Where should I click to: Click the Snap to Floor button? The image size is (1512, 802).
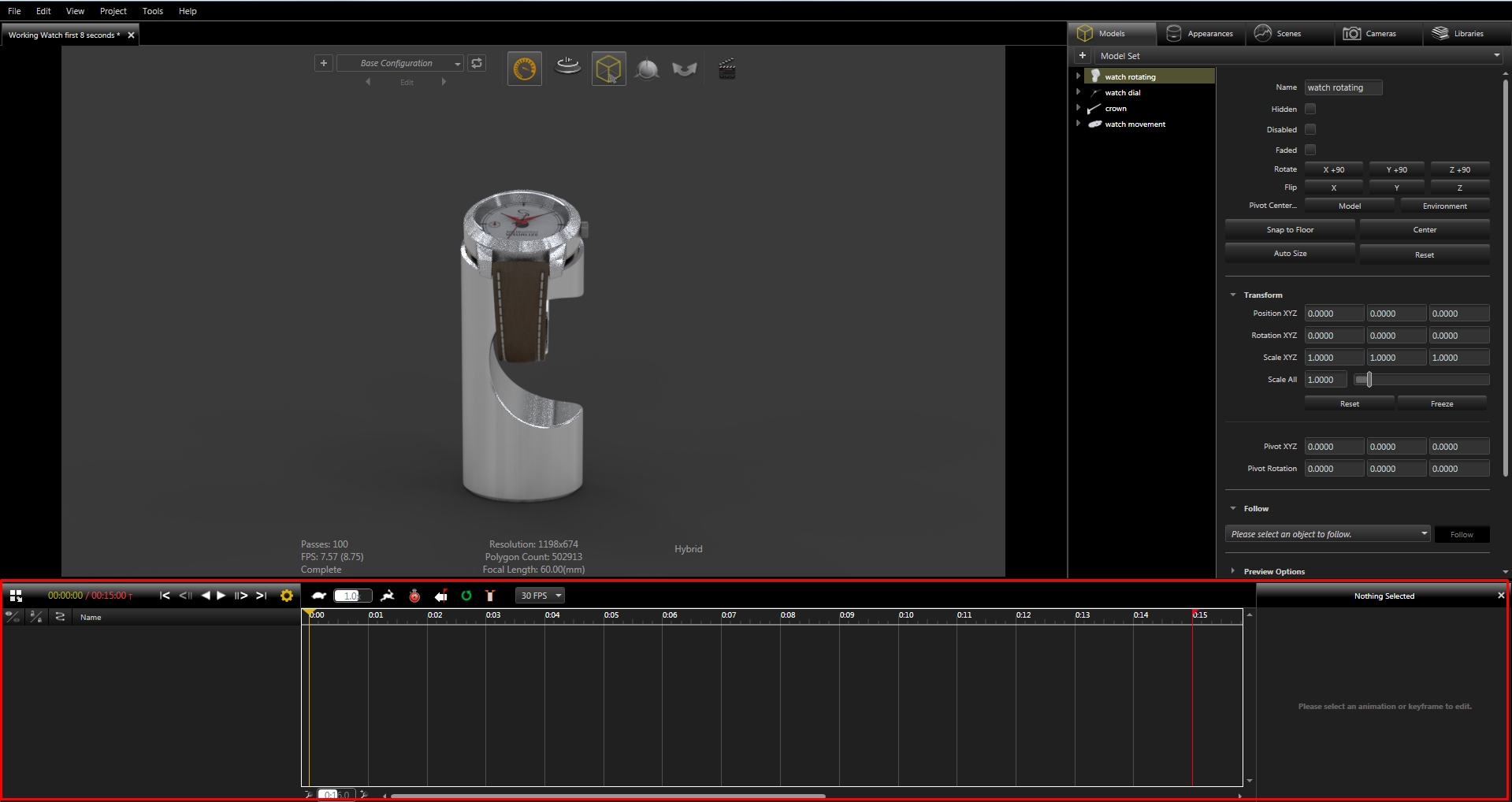click(x=1289, y=230)
